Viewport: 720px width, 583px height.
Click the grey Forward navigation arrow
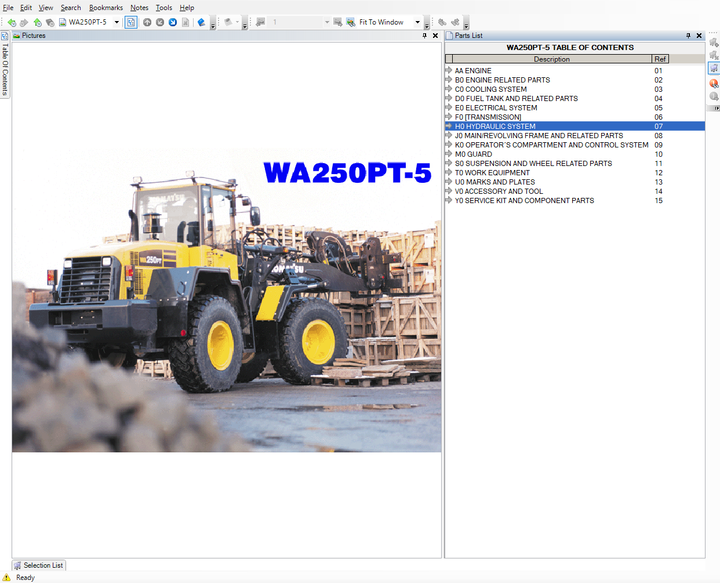[24, 22]
